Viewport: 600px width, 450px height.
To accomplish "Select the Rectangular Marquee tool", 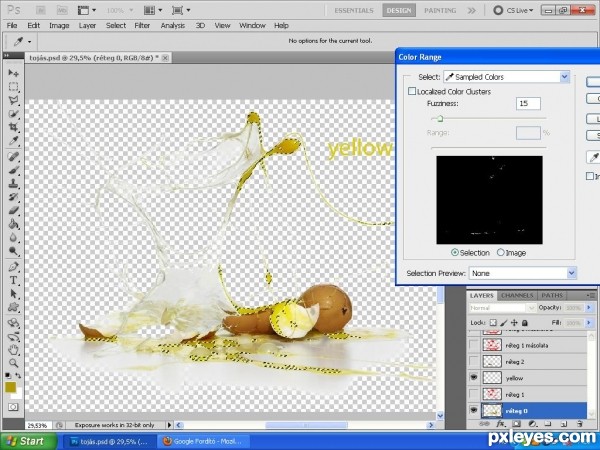I will [x=13, y=86].
